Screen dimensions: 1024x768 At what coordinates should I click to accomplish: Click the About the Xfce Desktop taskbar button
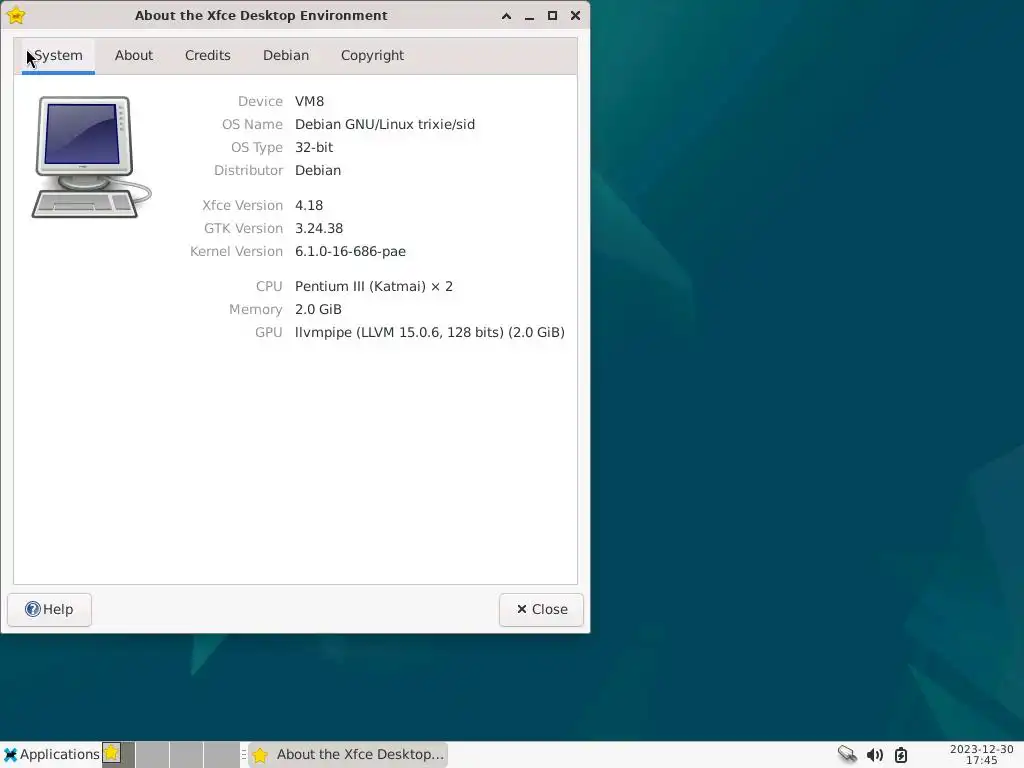(348, 754)
